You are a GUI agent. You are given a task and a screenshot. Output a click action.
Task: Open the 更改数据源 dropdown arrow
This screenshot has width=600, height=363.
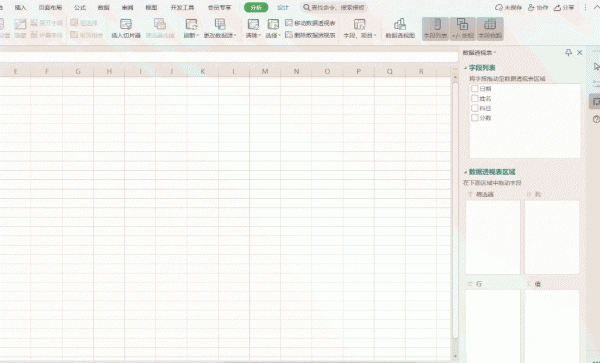235,36
